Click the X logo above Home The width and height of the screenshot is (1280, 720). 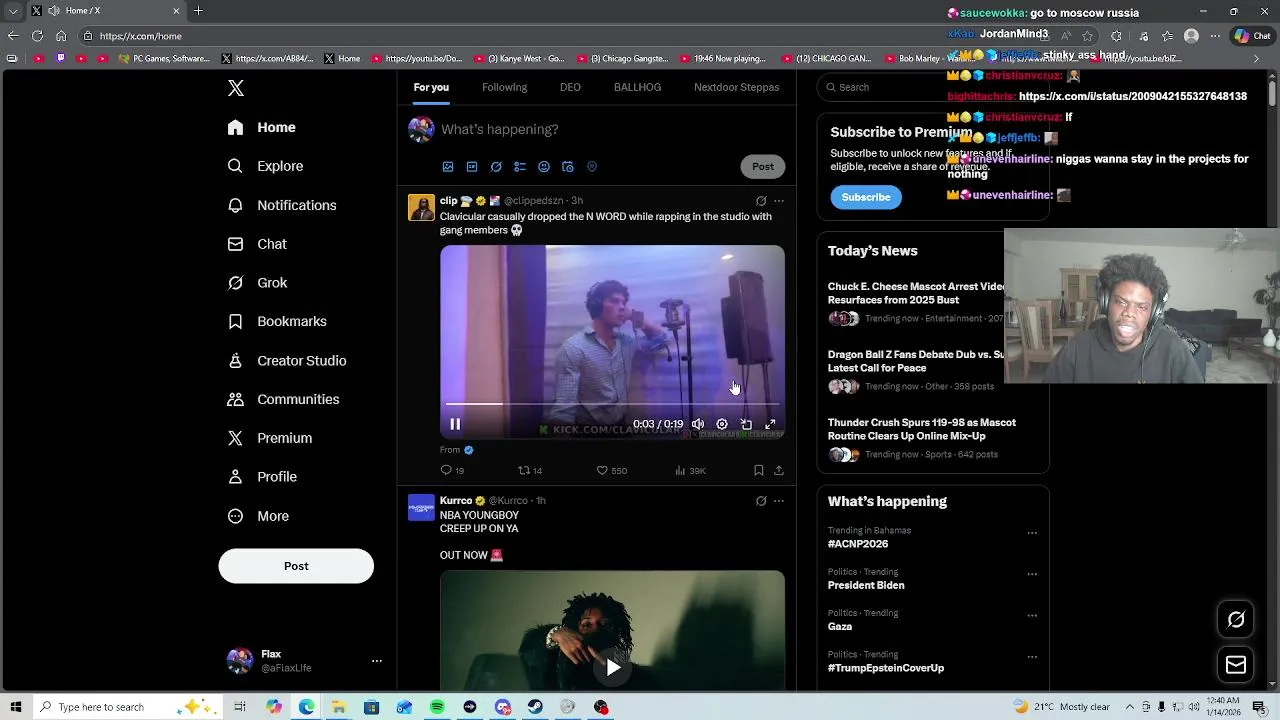coord(236,88)
